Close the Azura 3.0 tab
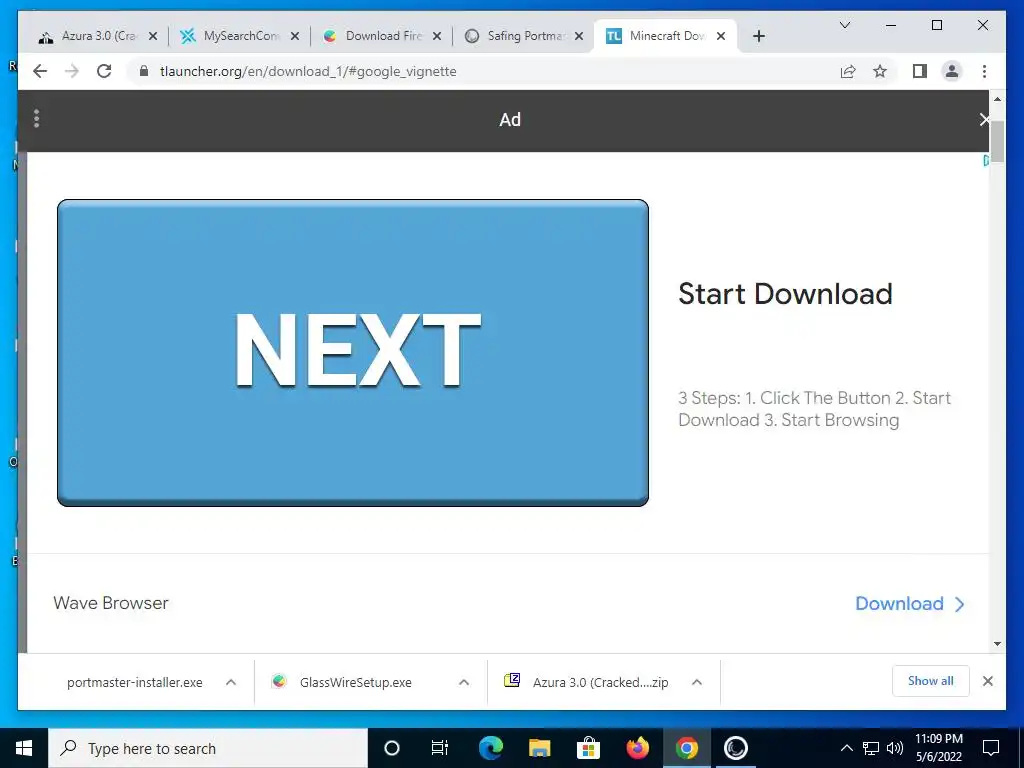This screenshot has height=768, width=1024. (x=153, y=36)
